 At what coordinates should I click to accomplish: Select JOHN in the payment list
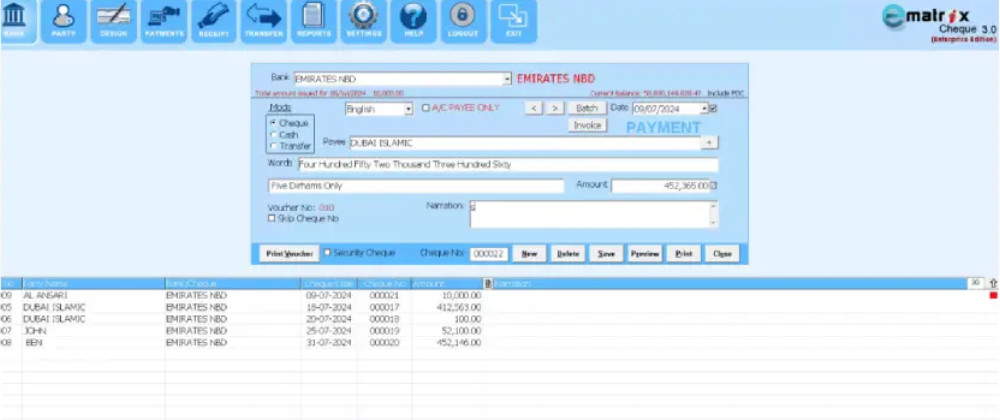[x=35, y=331]
